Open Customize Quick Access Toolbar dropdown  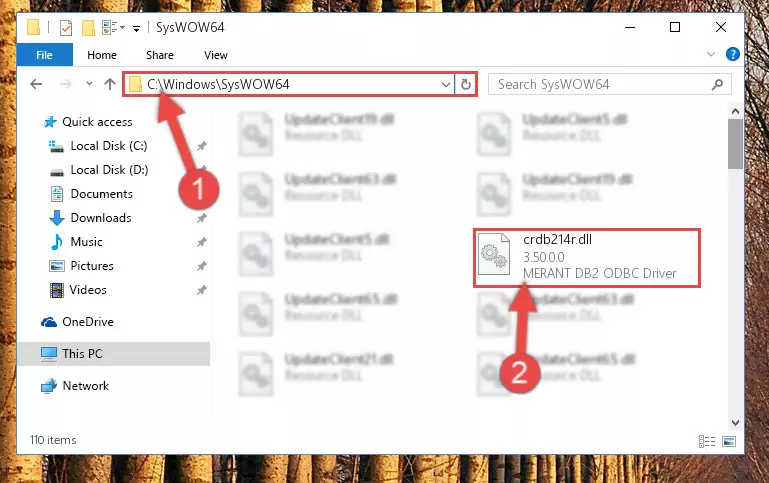click(x=136, y=28)
